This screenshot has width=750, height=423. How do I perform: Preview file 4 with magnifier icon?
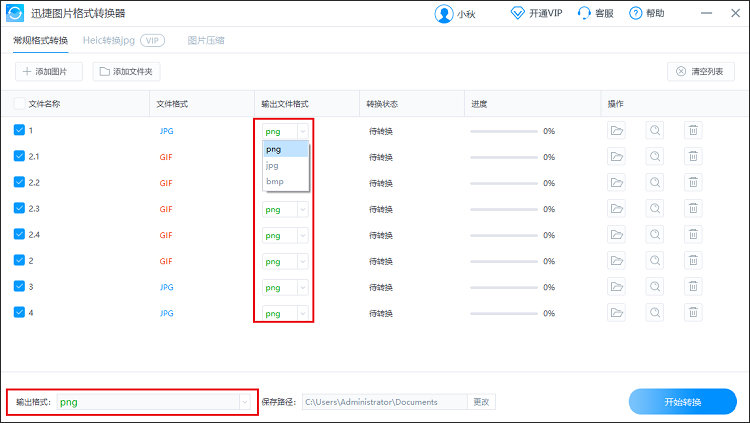(655, 313)
